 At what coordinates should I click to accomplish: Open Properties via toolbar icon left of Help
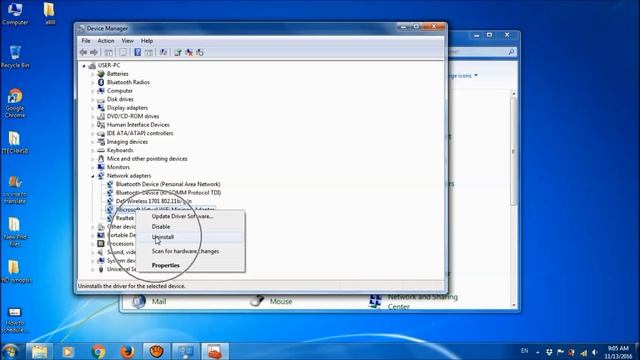(x=123, y=52)
